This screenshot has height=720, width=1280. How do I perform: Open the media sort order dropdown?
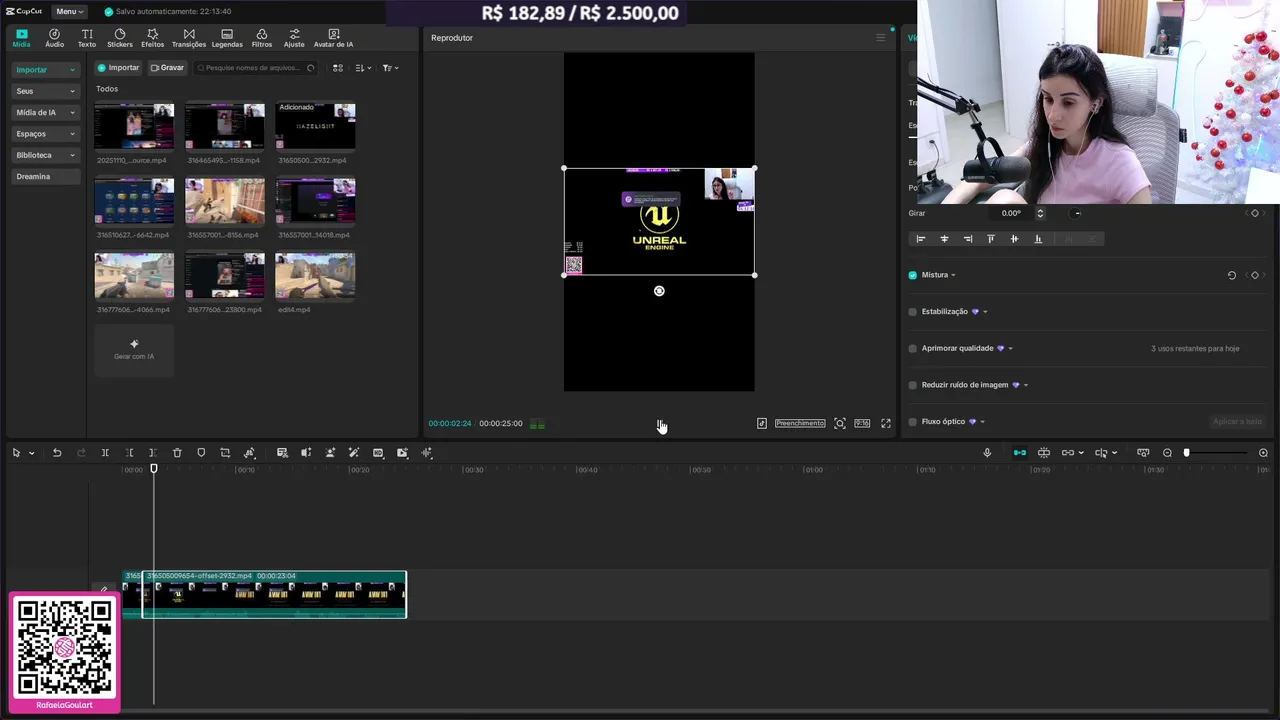pyautogui.click(x=363, y=68)
